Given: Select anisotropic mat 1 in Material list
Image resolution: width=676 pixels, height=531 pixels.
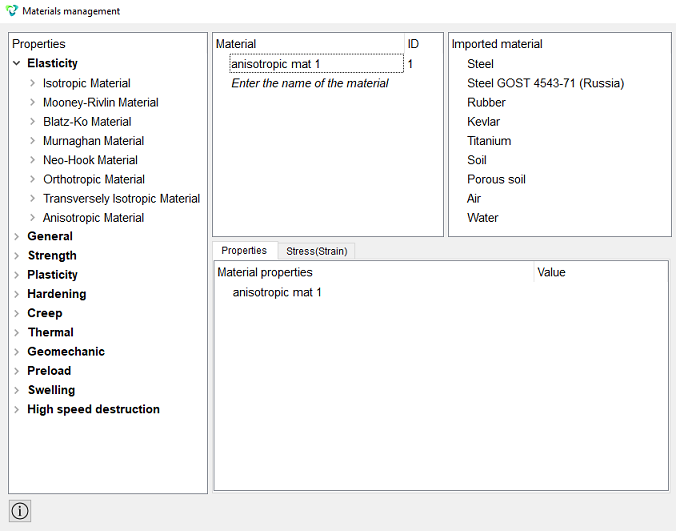Looking at the screenshot, I should pyautogui.click(x=317, y=64).
